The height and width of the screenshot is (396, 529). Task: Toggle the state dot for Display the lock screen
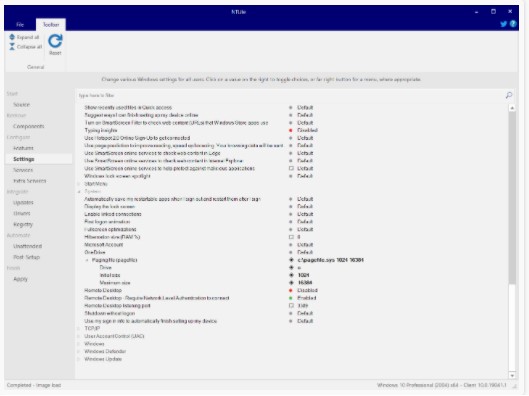point(290,206)
